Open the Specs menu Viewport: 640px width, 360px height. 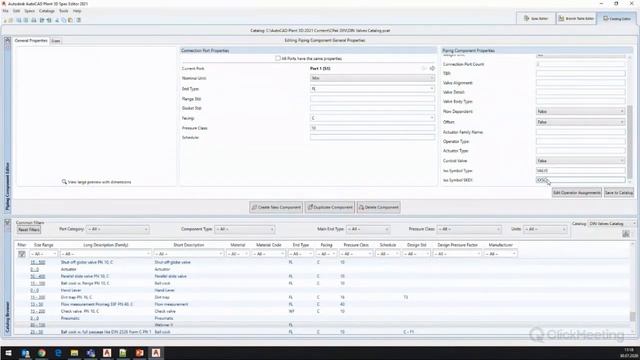pos(29,11)
